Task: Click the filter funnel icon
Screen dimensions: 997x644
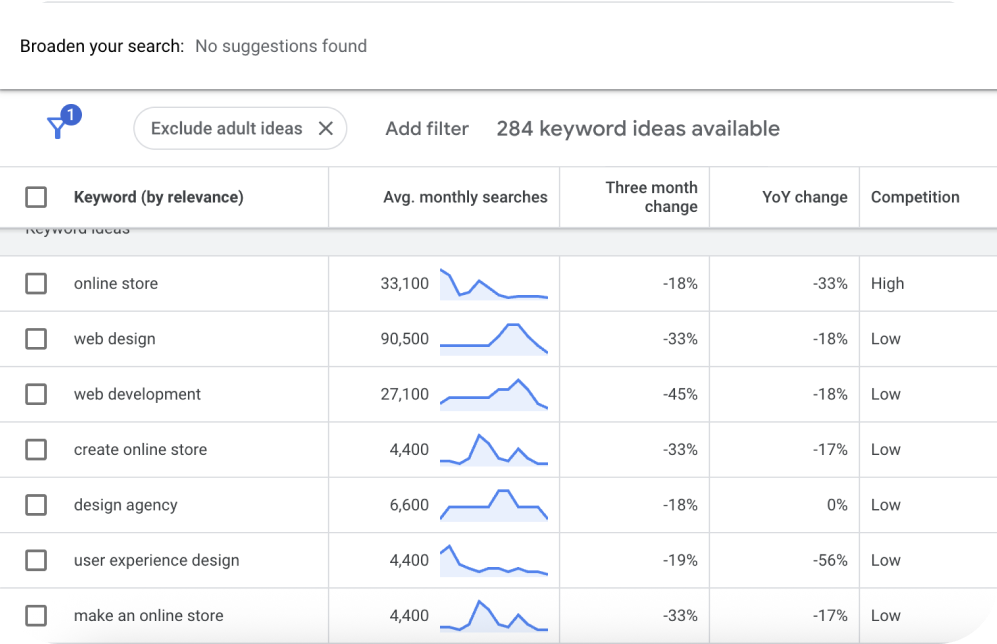Action: coord(58,128)
